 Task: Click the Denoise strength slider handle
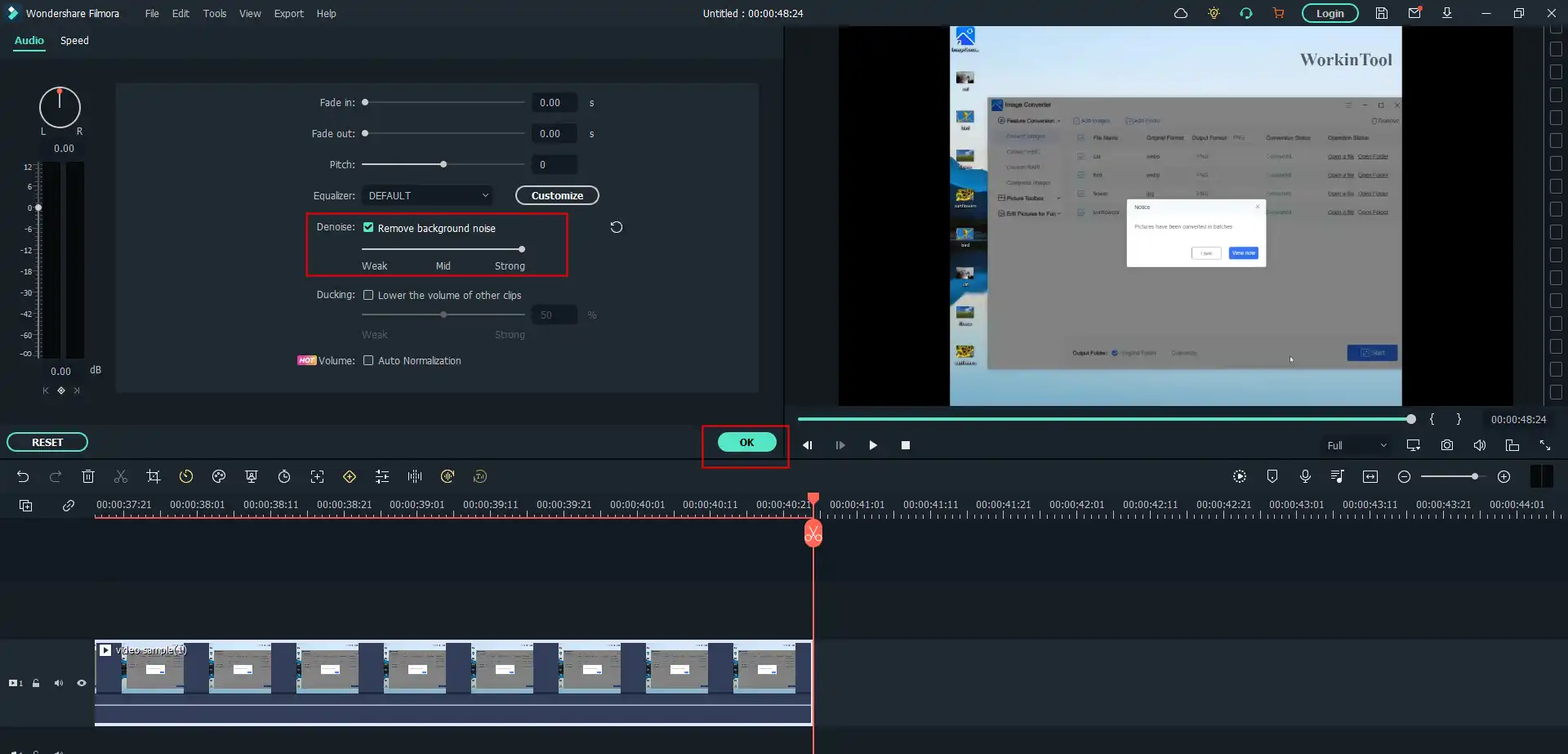(x=522, y=249)
